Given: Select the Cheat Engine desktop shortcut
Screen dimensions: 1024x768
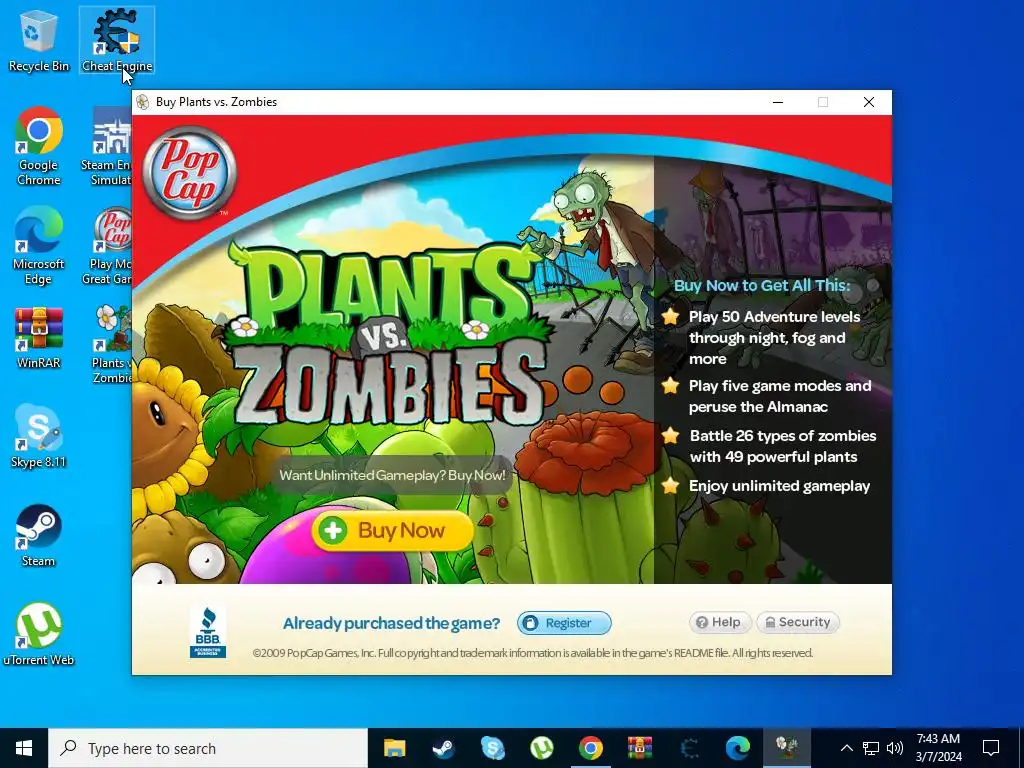Looking at the screenshot, I should tap(117, 40).
